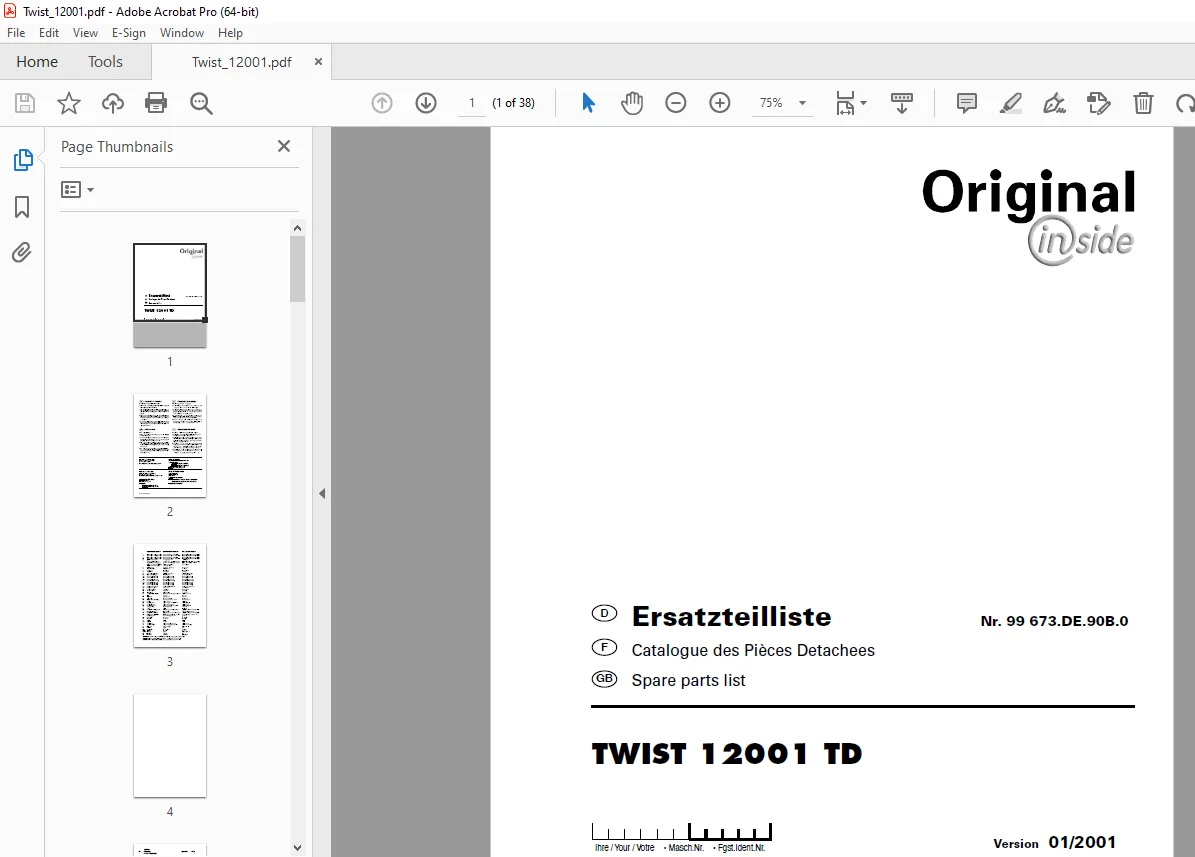Open Page Thumbnails sidebar icon

coord(23,159)
